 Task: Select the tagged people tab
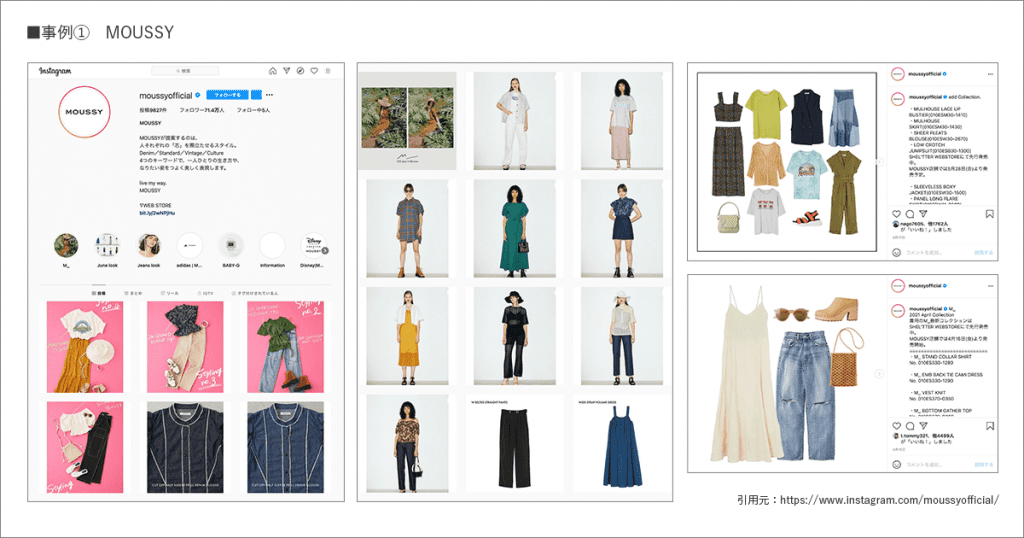click(255, 294)
